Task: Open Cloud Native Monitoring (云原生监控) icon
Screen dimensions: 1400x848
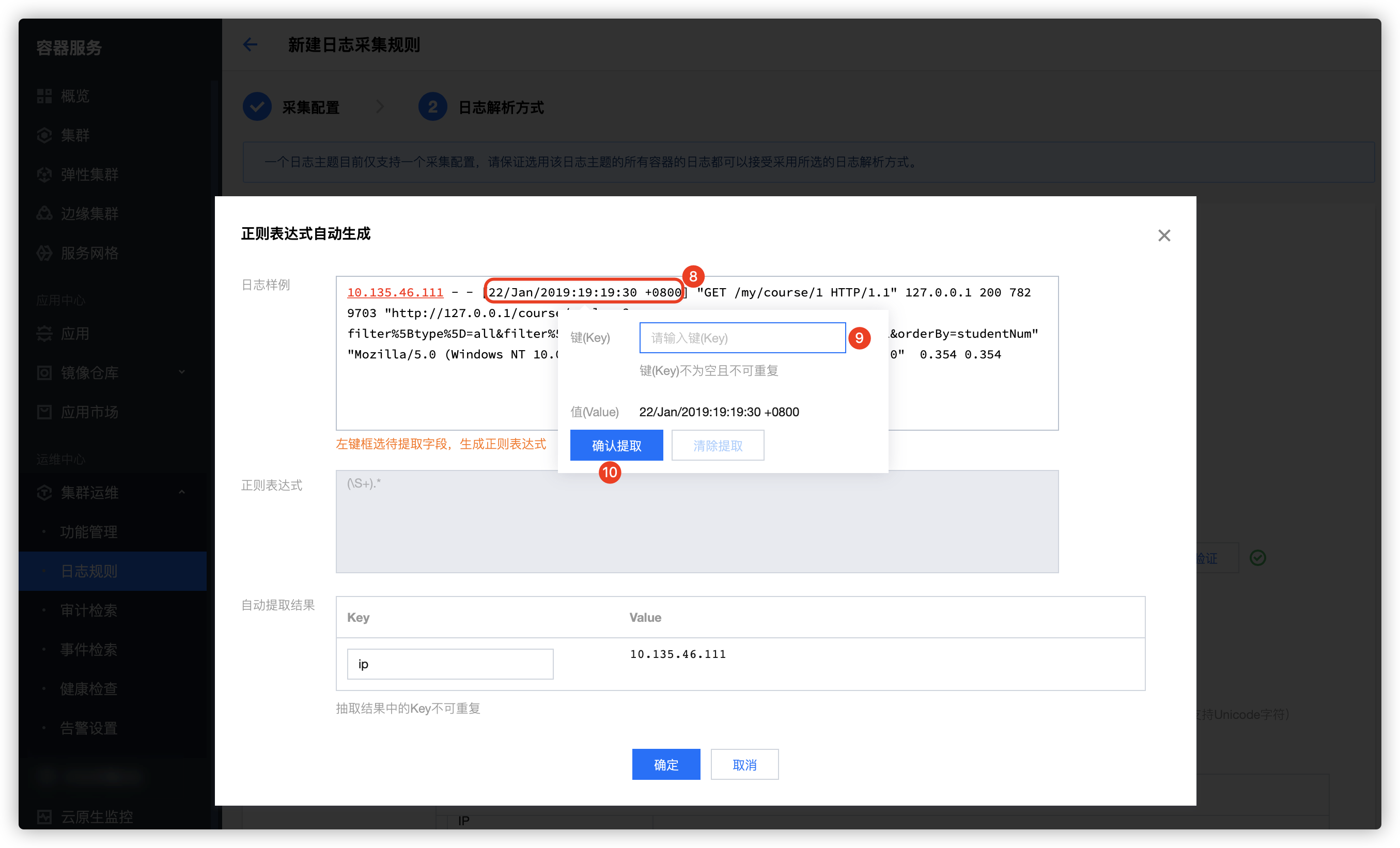Action: click(44, 817)
